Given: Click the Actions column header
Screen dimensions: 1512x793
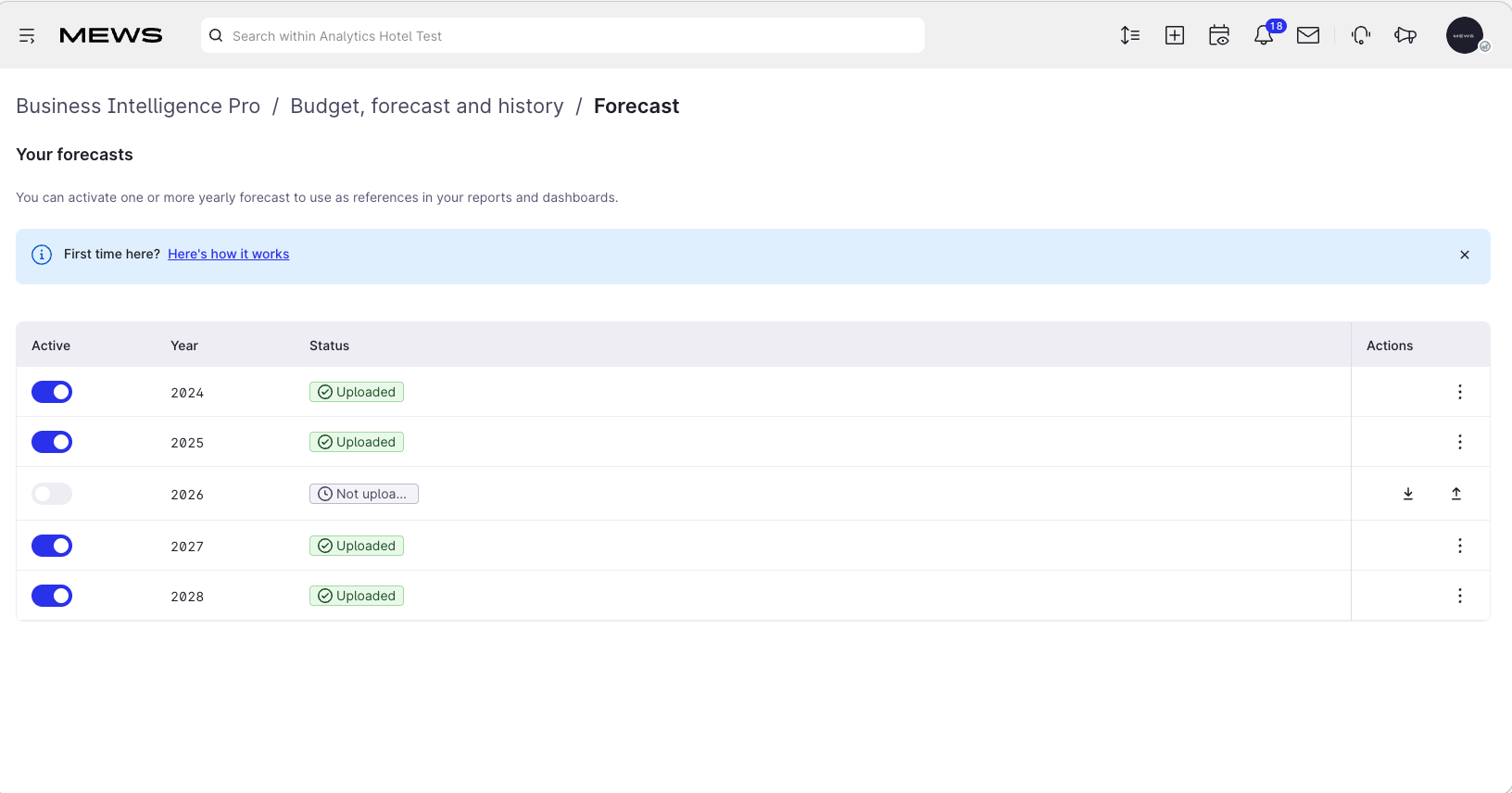Looking at the screenshot, I should pyautogui.click(x=1390, y=346).
